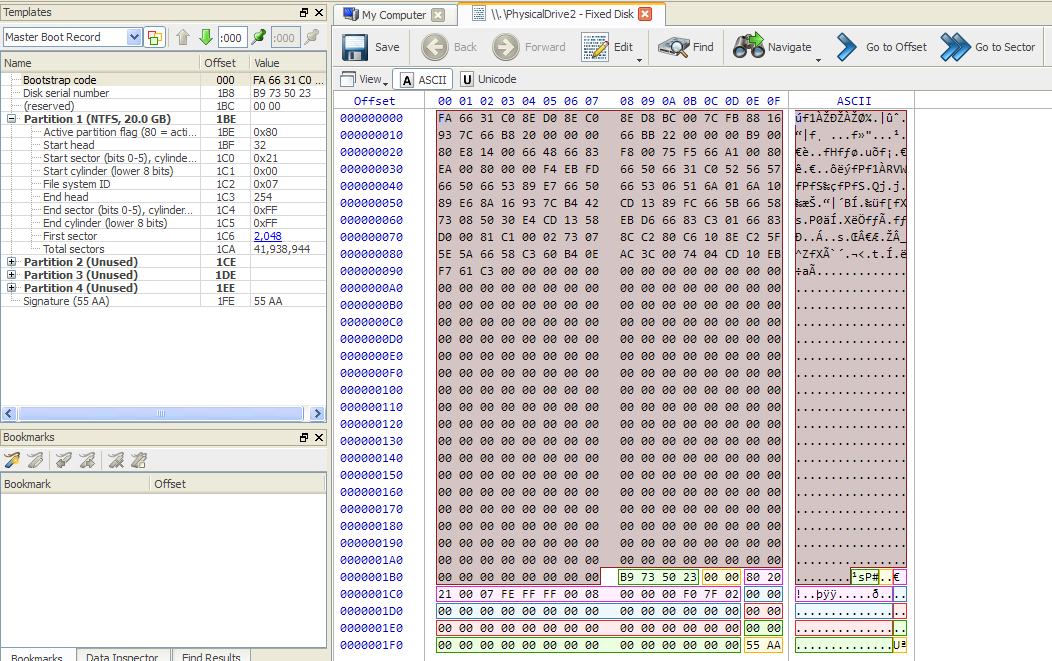
Task: Switch to the My Computer tab
Action: coord(394,15)
